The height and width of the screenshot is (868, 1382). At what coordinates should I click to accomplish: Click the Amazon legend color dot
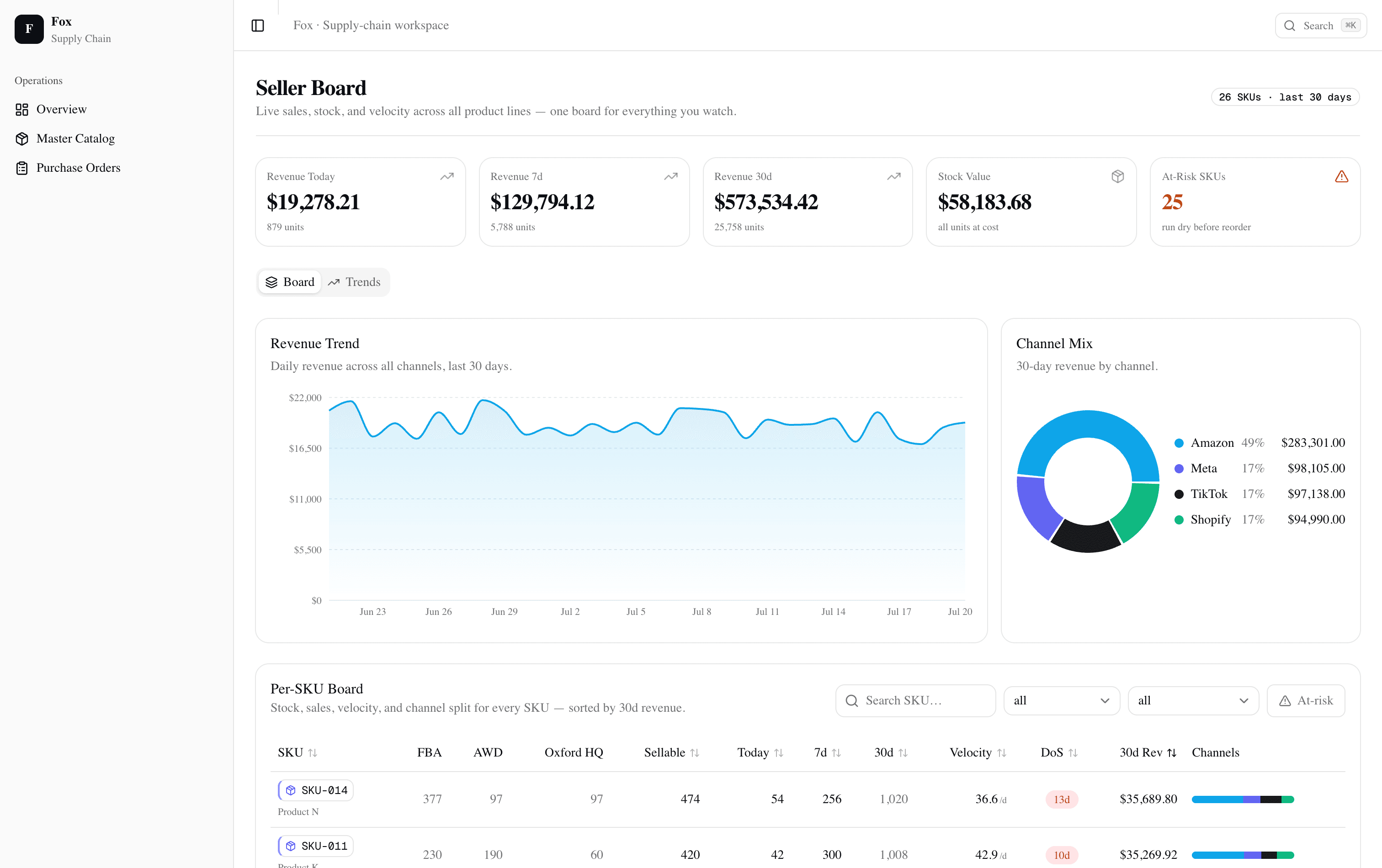click(1179, 443)
